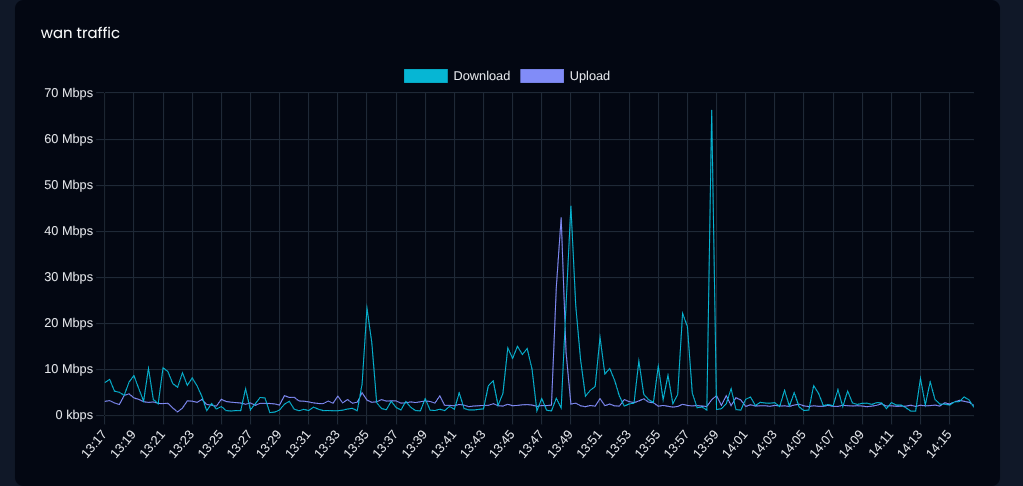Click the download spike peak at 13:35
This screenshot has width=1023, height=486.
point(367,306)
